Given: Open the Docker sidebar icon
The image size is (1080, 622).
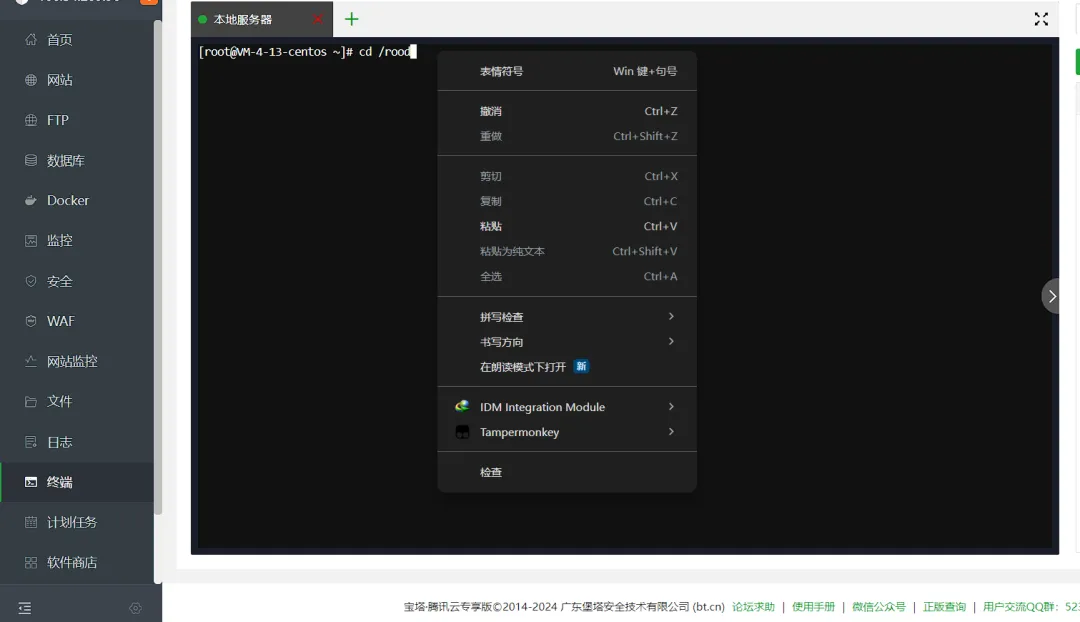Looking at the screenshot, I should click(30, 200).
